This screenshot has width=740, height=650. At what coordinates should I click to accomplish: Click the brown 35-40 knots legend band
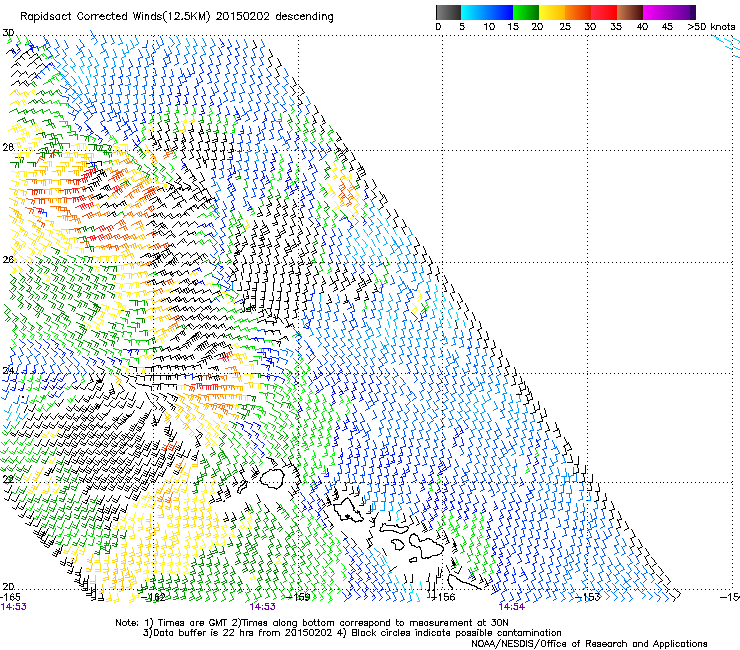(x=630, y=12)
